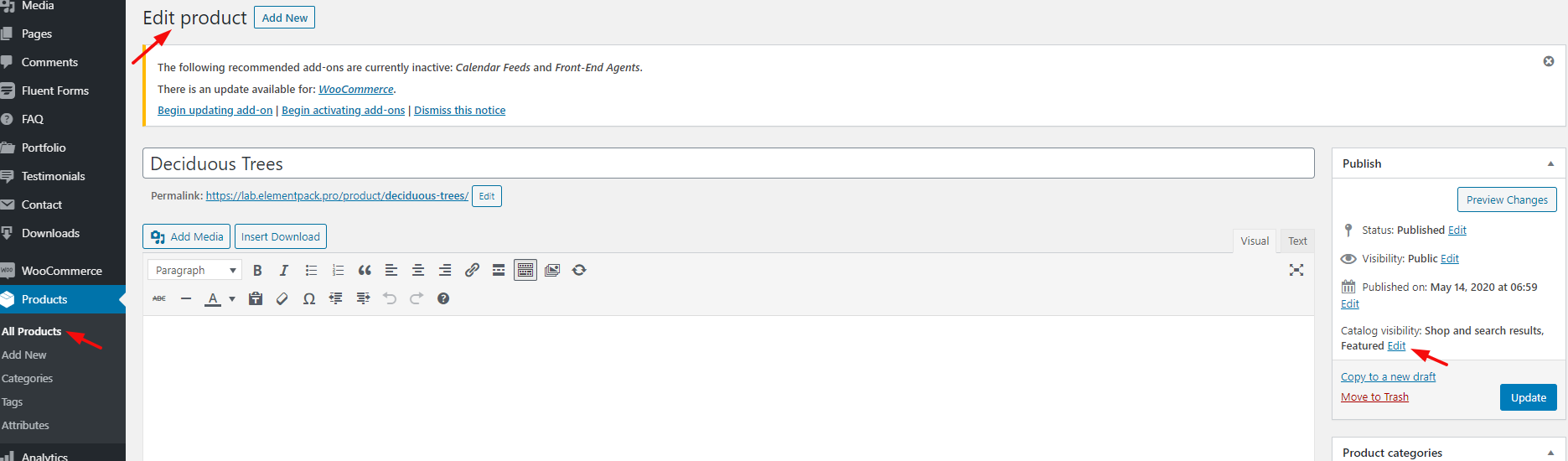This screenshot has height=461, width=1568.
Task: Collapse the Publish panel
Action: pos(1550,163)
